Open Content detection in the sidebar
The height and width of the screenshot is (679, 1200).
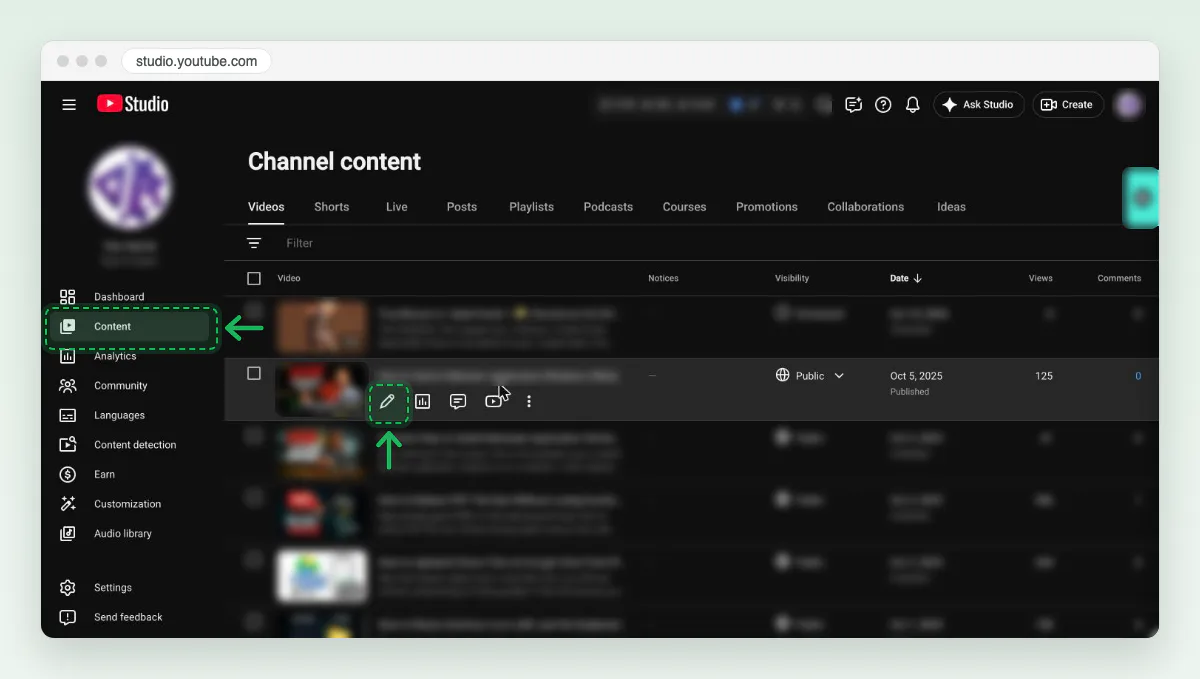coord(130,445)
